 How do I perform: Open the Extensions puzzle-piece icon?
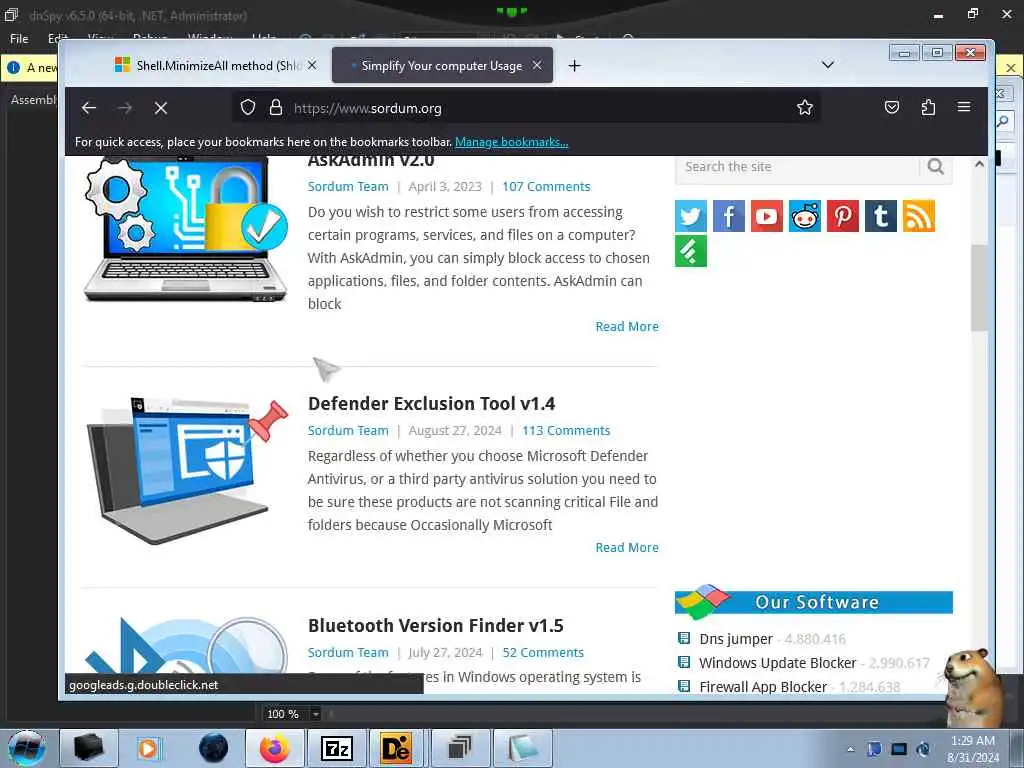tap(928, 107)
